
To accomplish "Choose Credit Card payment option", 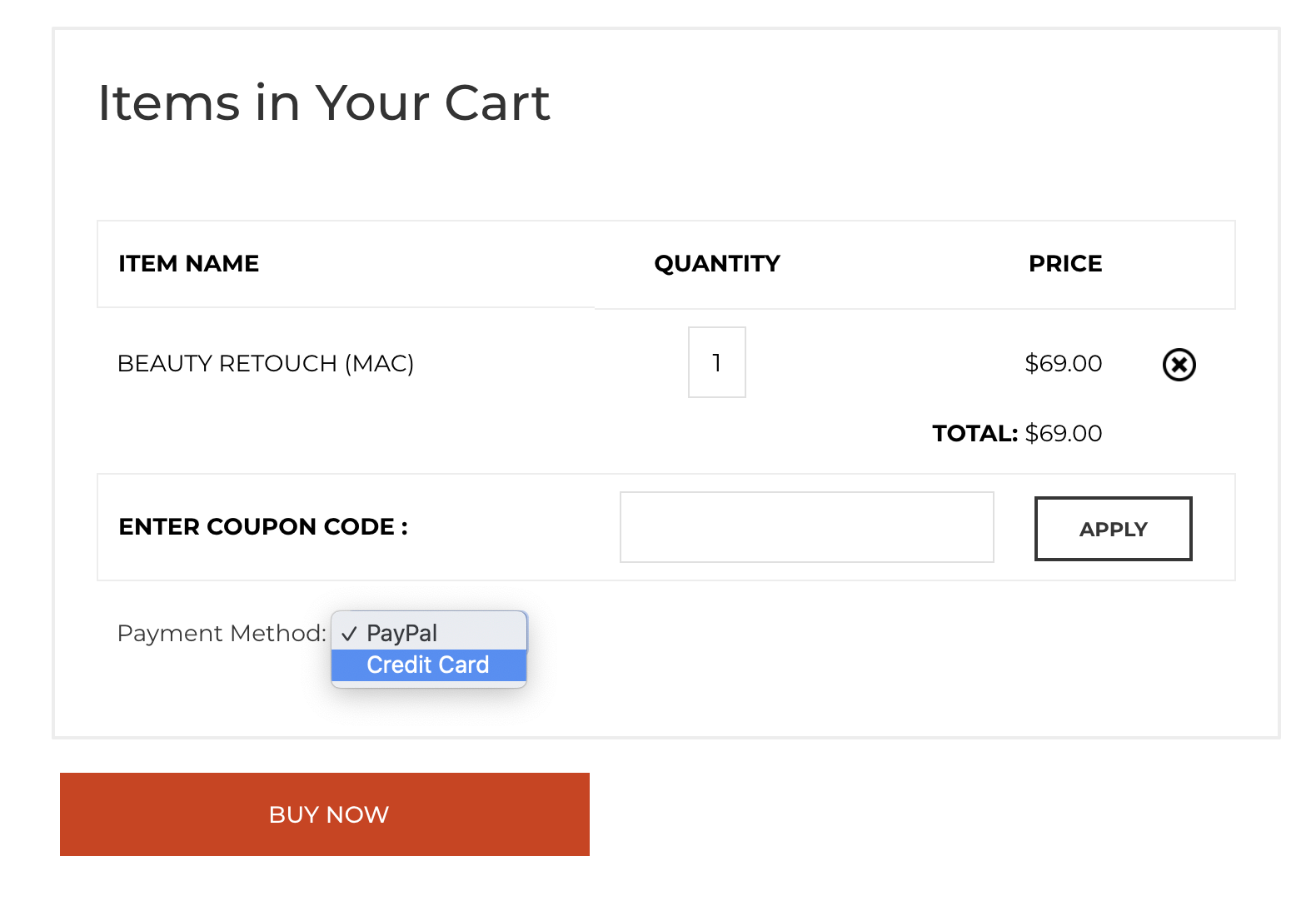I will (x=427, y=665).
